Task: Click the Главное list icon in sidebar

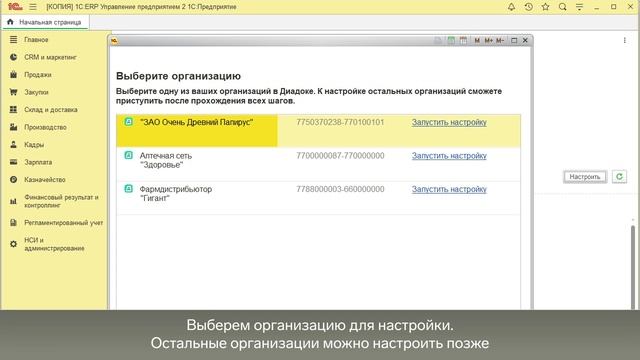Action: (x=13, y=40)
